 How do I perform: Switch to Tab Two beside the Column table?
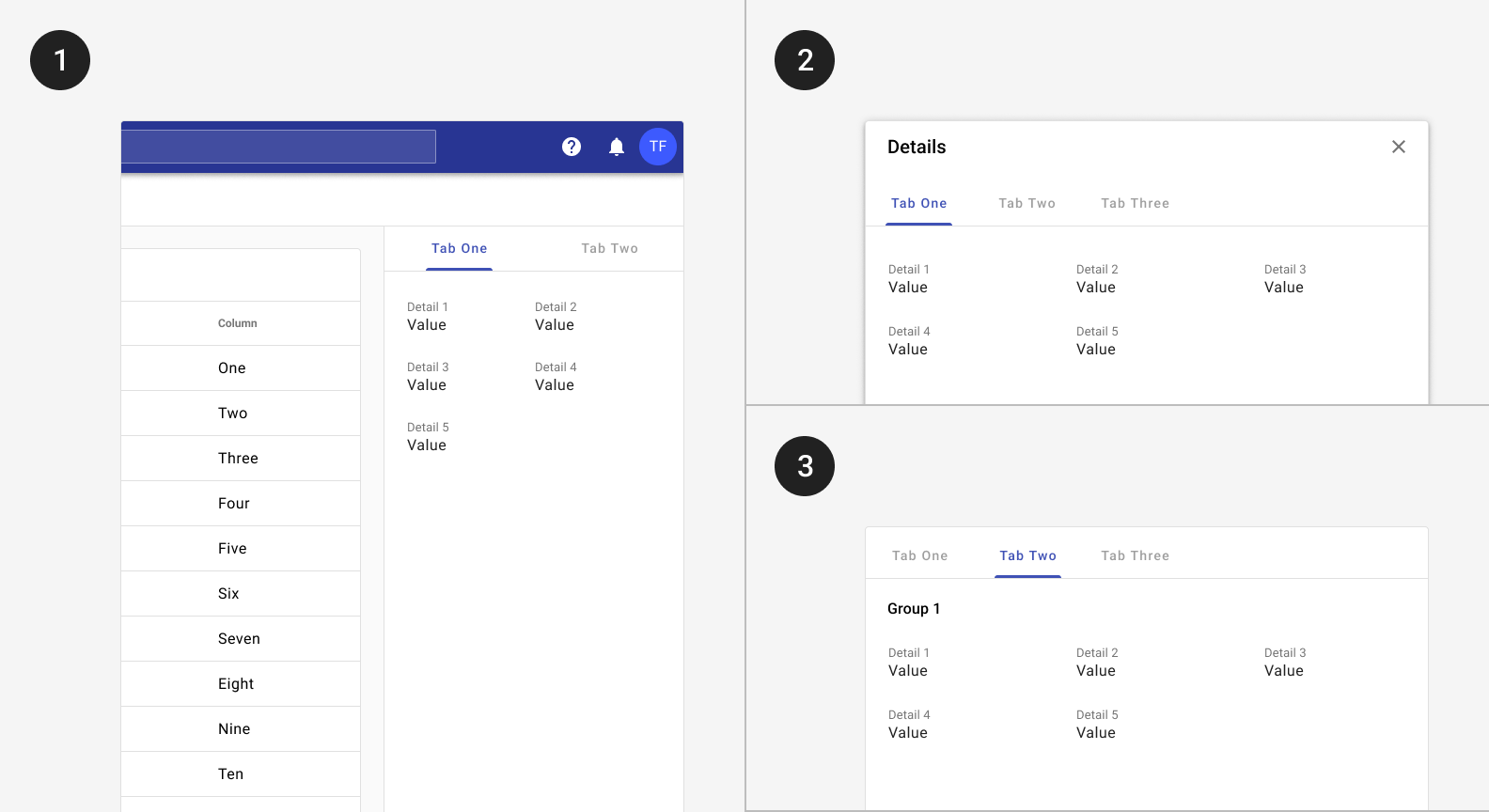click(x=609, y=248)
